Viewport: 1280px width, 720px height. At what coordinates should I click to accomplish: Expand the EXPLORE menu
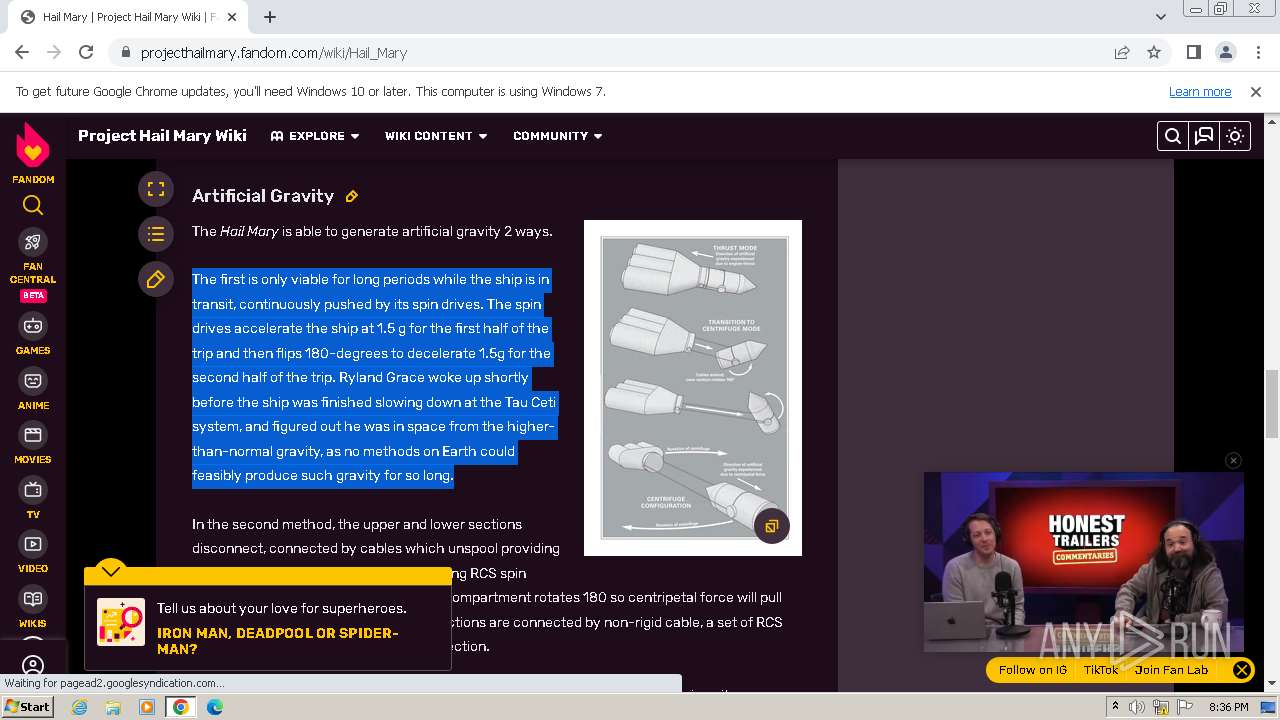[x=315, y=136]
